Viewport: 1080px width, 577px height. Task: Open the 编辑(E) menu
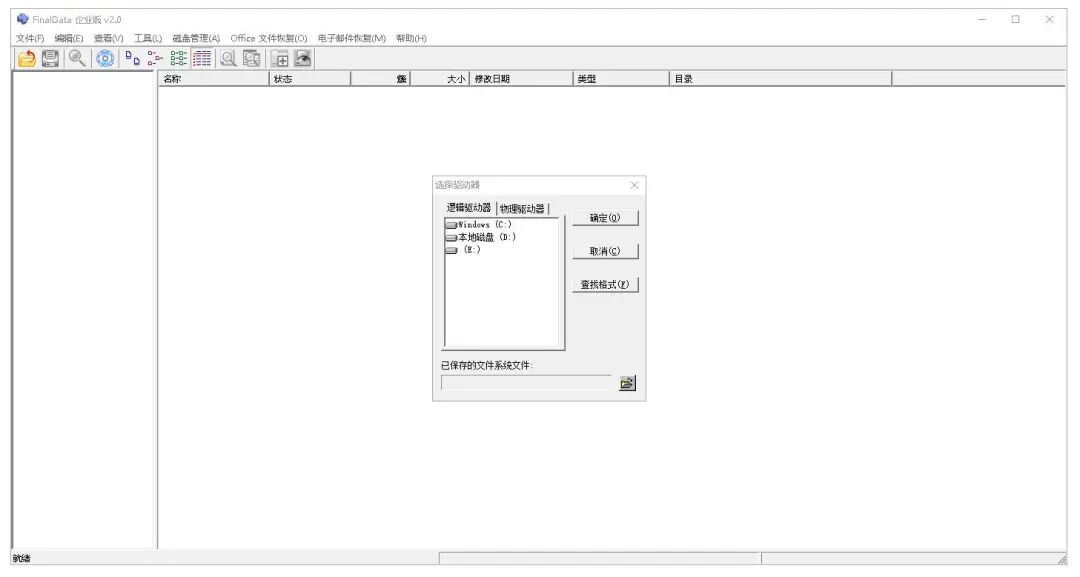pyautogui.click(x=69, y=39)
